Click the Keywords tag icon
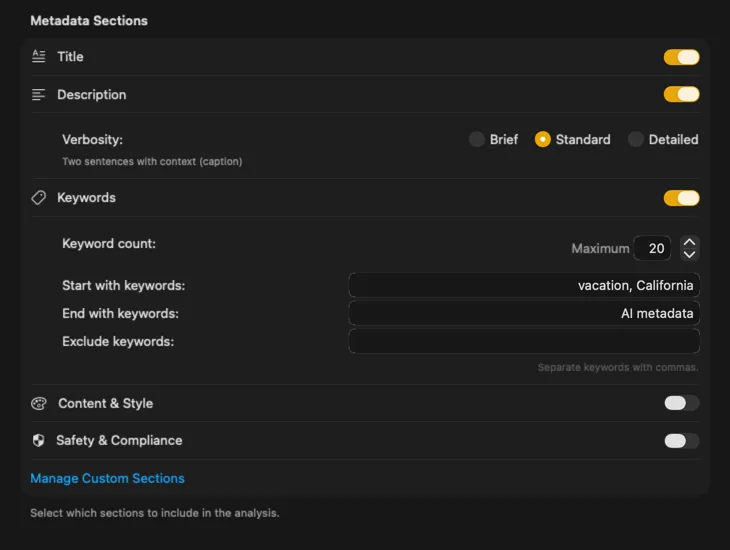The height and width of the screenshot is (550, 730). point(39,197)
